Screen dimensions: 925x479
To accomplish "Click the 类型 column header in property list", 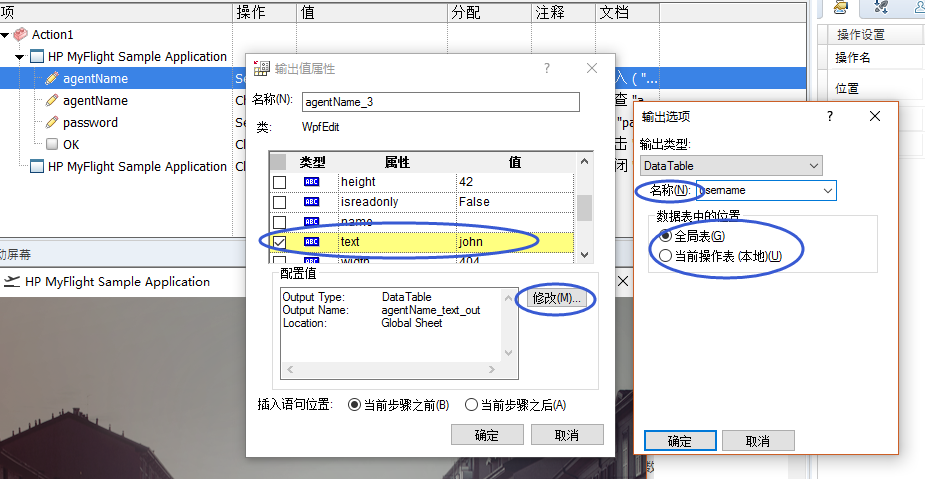I will click(x=313, y=162).
